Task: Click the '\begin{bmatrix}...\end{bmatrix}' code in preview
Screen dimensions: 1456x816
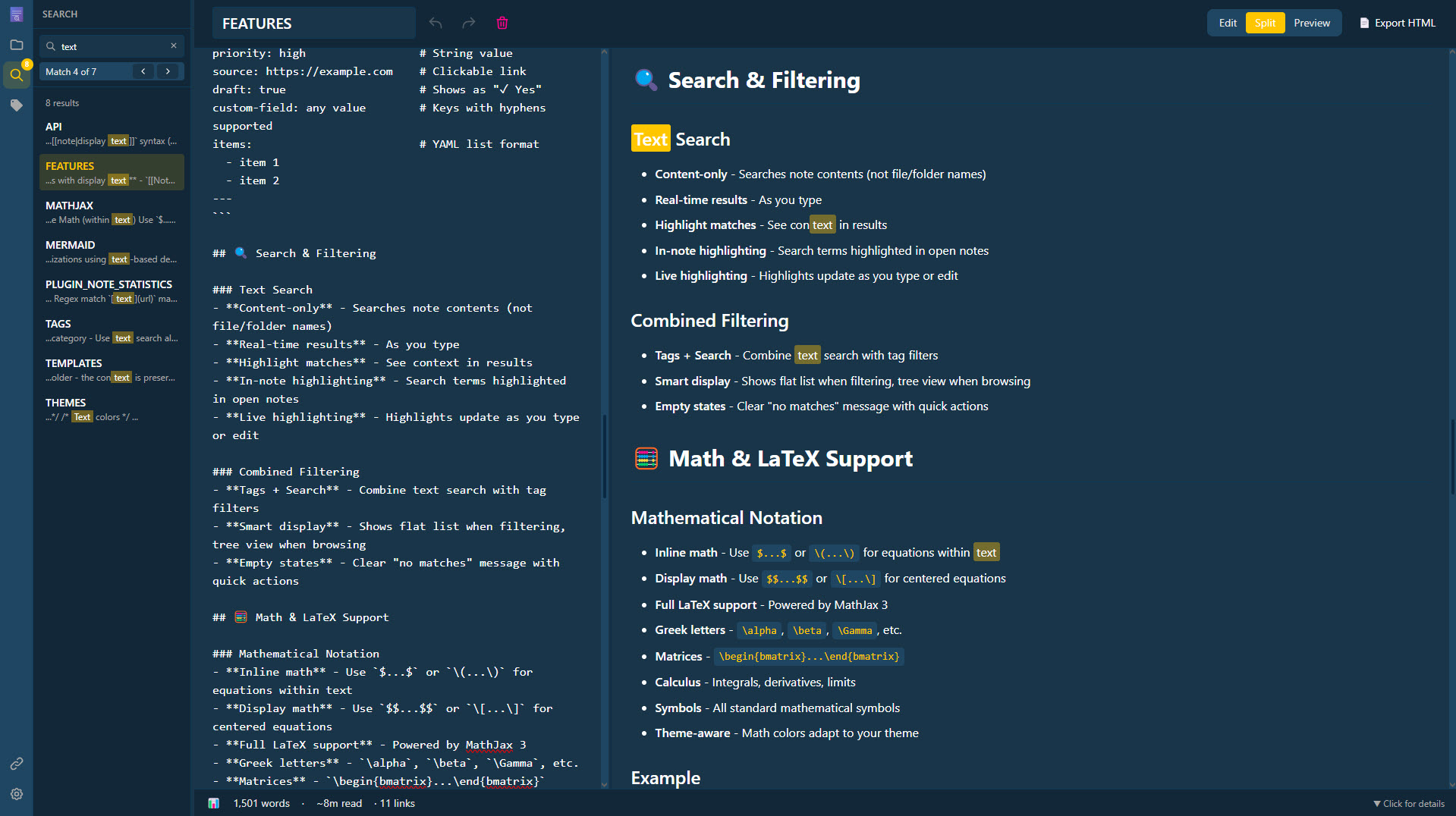Action: pos(809,656)
